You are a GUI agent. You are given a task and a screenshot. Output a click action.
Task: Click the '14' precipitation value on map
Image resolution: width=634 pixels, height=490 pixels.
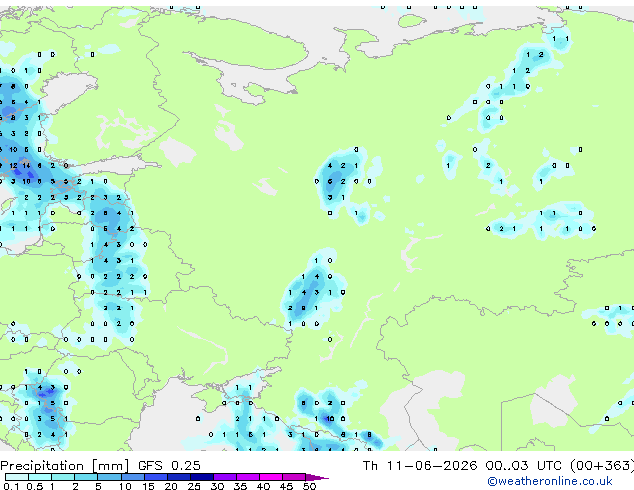coord(26,165)
